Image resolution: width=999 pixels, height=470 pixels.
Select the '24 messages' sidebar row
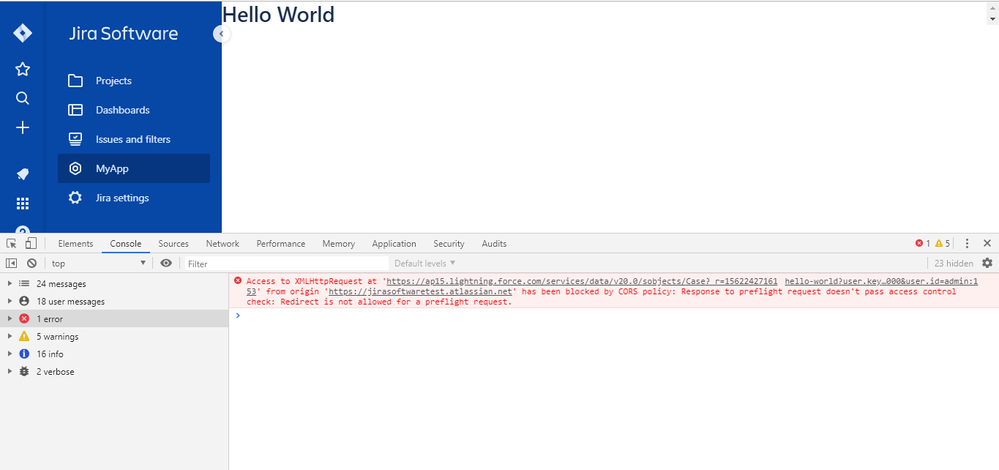(114, 284)
